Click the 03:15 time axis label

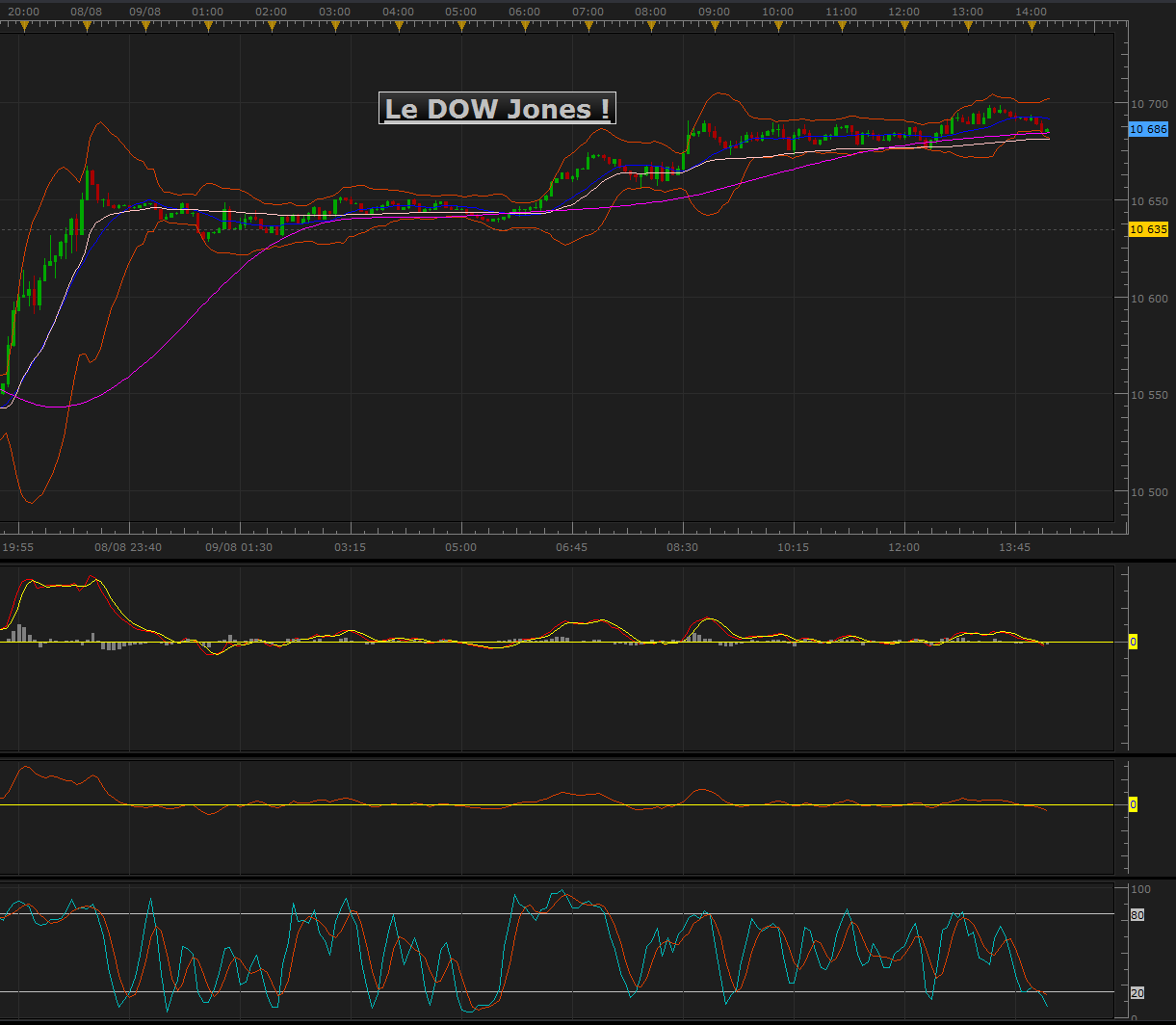click(x=350, y=547)
